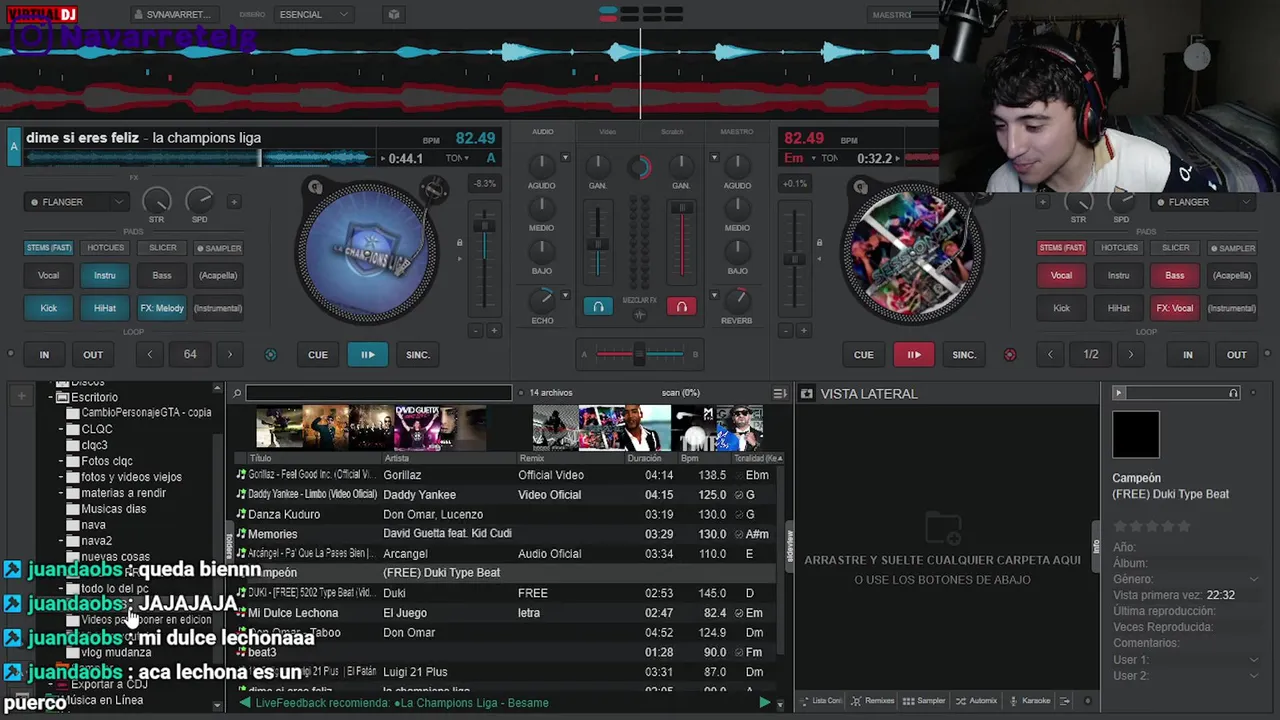
Task: Click the left turntable slip-mode icon
Action: [315, 187]
